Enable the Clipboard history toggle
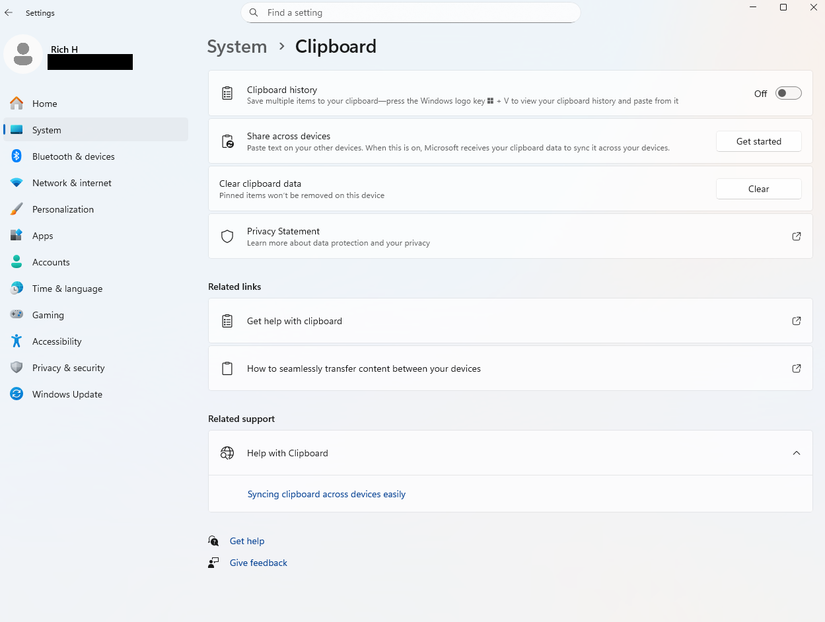 pyautogui.click(x=787, y=92)
